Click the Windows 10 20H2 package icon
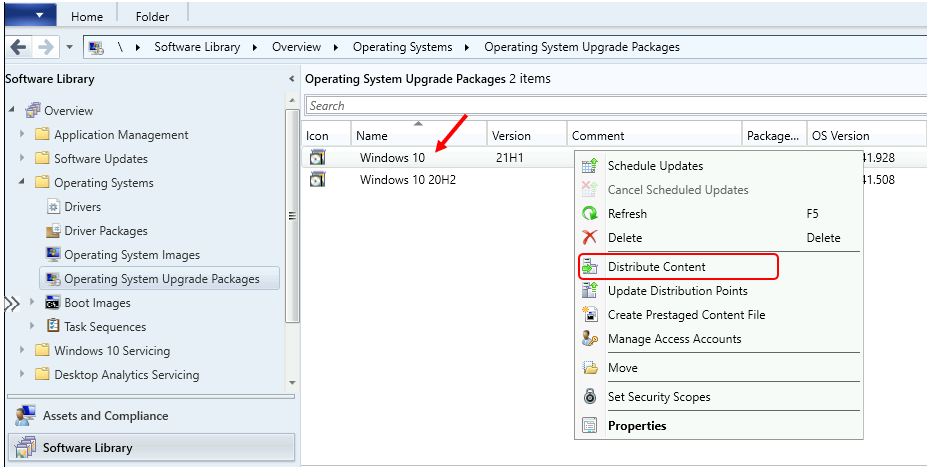The height and width of the screenshot is (474, 935). (x=317, y=180)
